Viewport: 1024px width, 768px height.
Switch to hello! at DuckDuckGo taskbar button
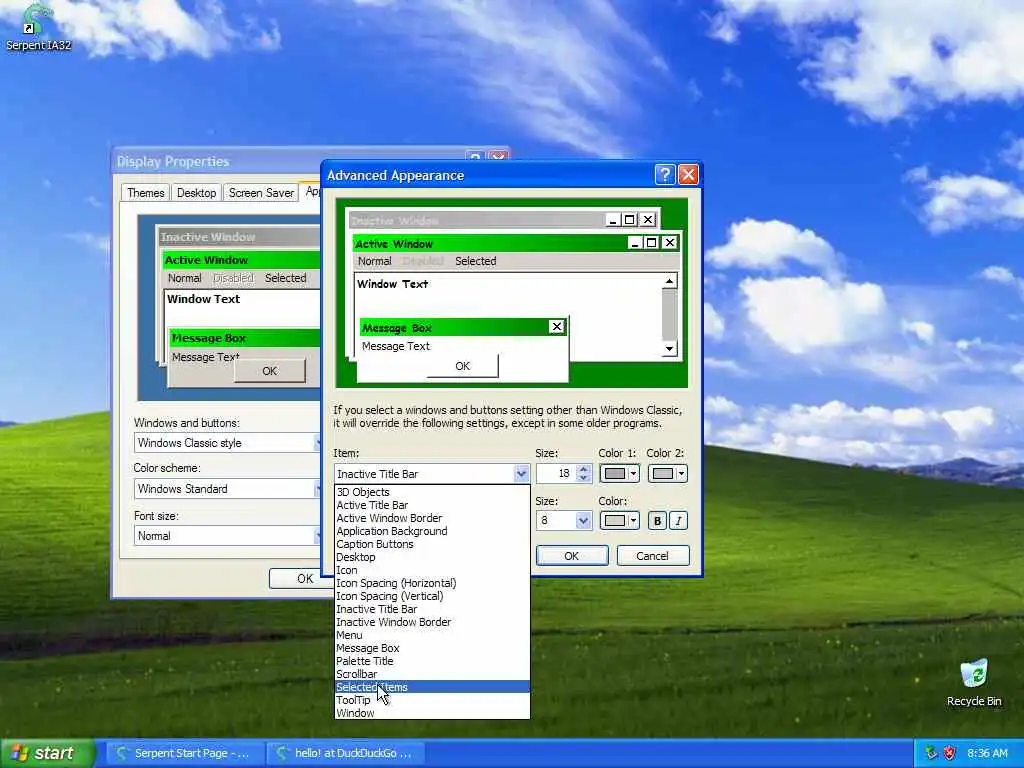point(345,753)
